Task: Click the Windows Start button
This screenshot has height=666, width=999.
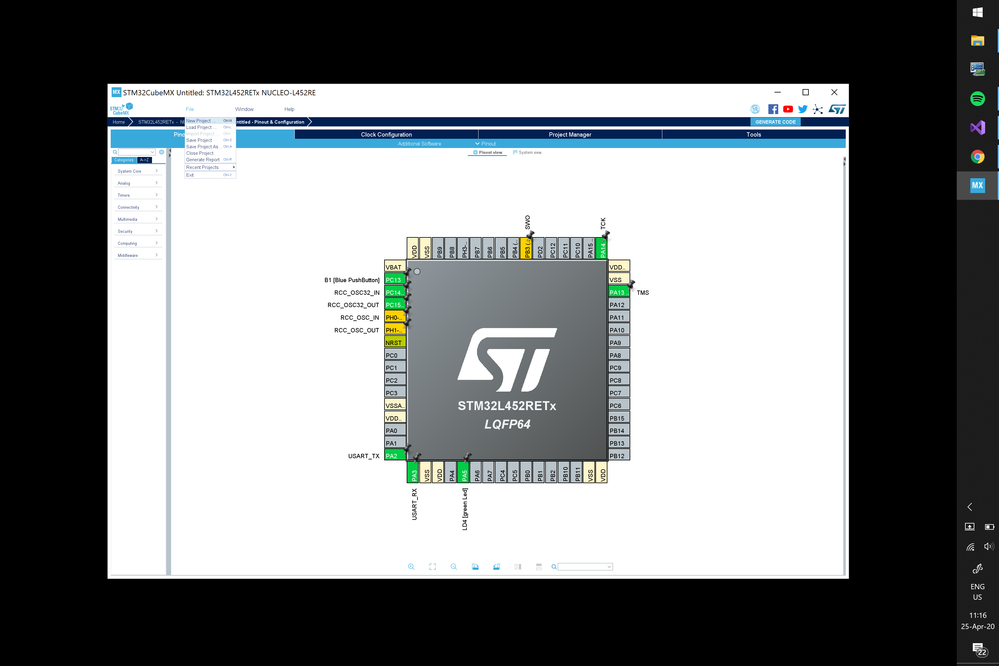Action: point(977,12)
